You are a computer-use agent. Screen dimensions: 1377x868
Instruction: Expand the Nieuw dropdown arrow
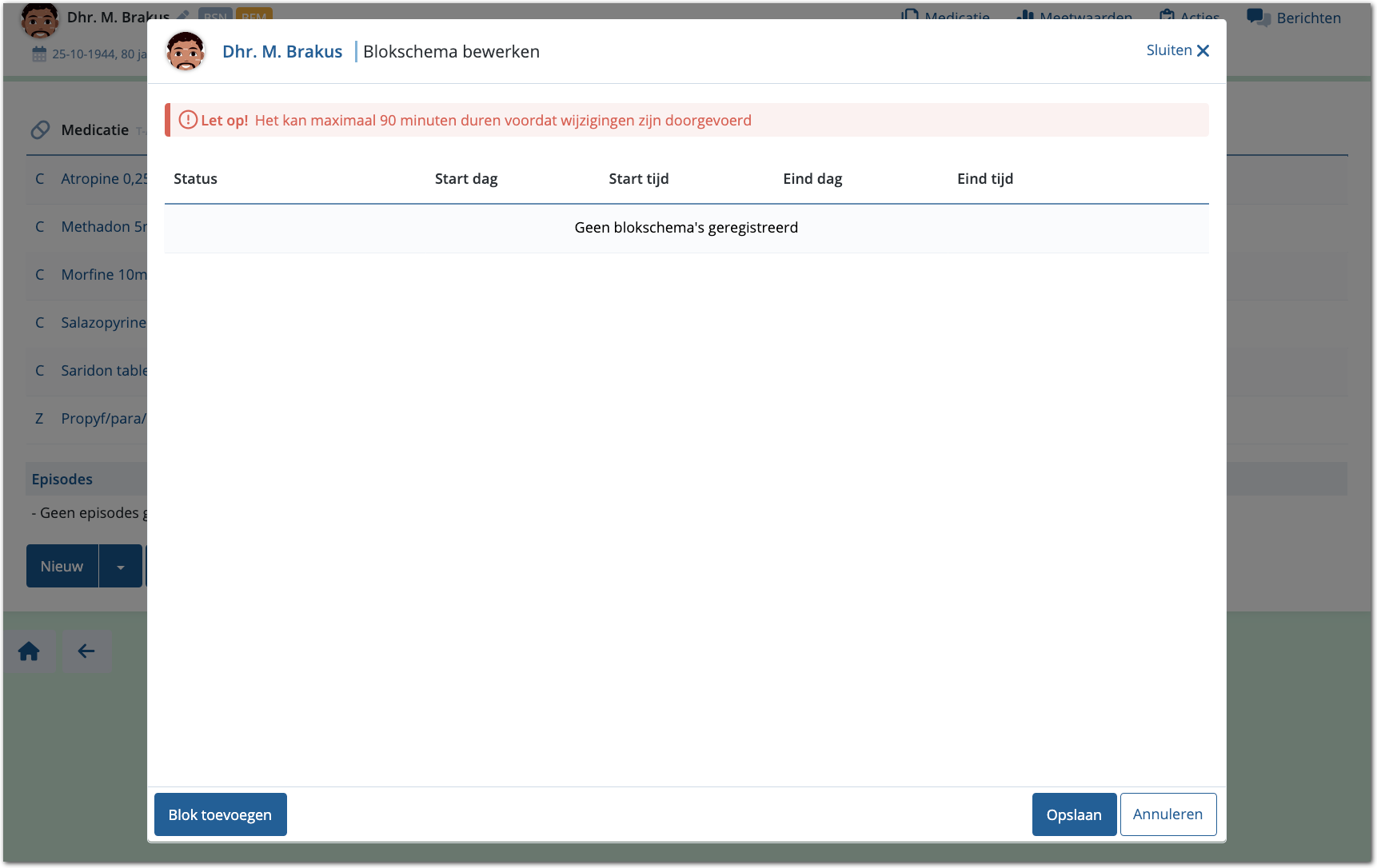click(x=121, y=567)
